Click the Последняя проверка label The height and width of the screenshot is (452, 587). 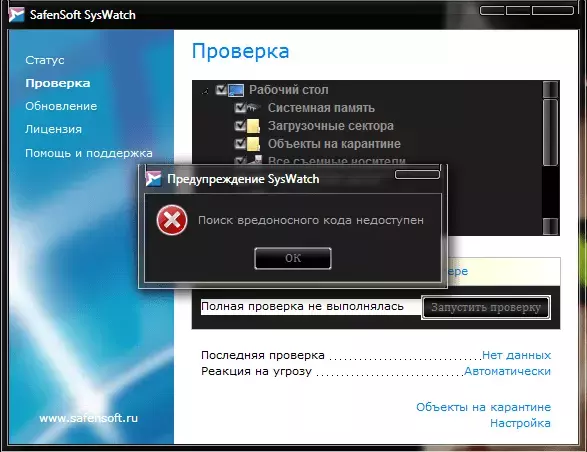point(263,355)
